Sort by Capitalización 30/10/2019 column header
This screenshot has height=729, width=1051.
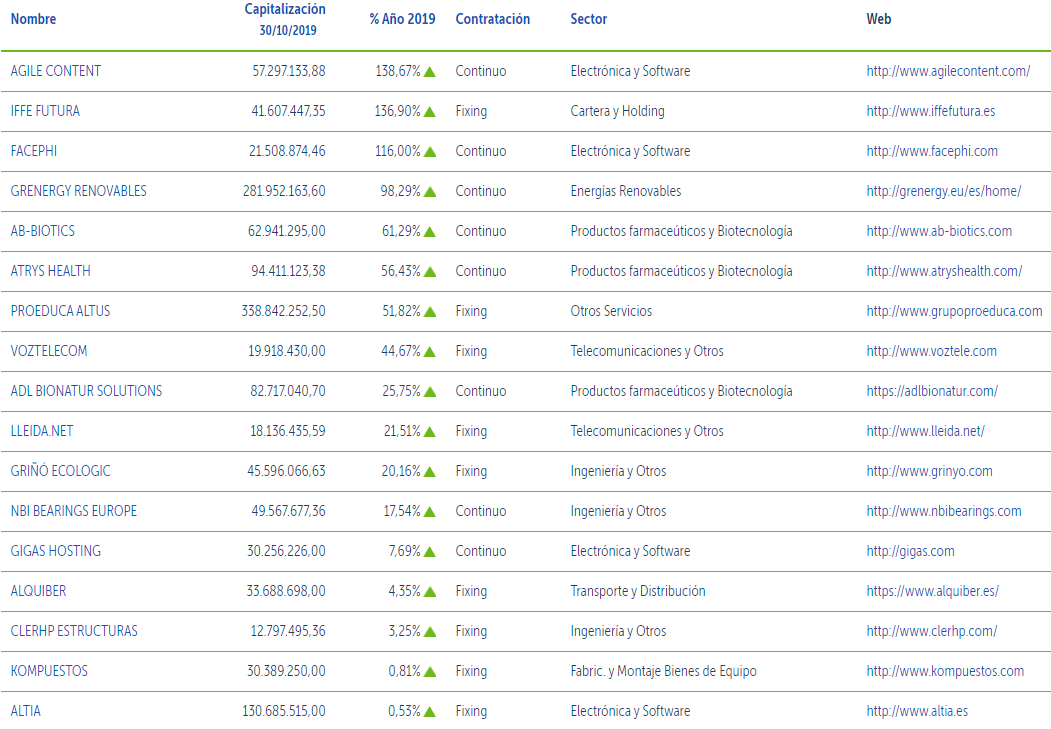pyautogui.click(x=286, y=19)
